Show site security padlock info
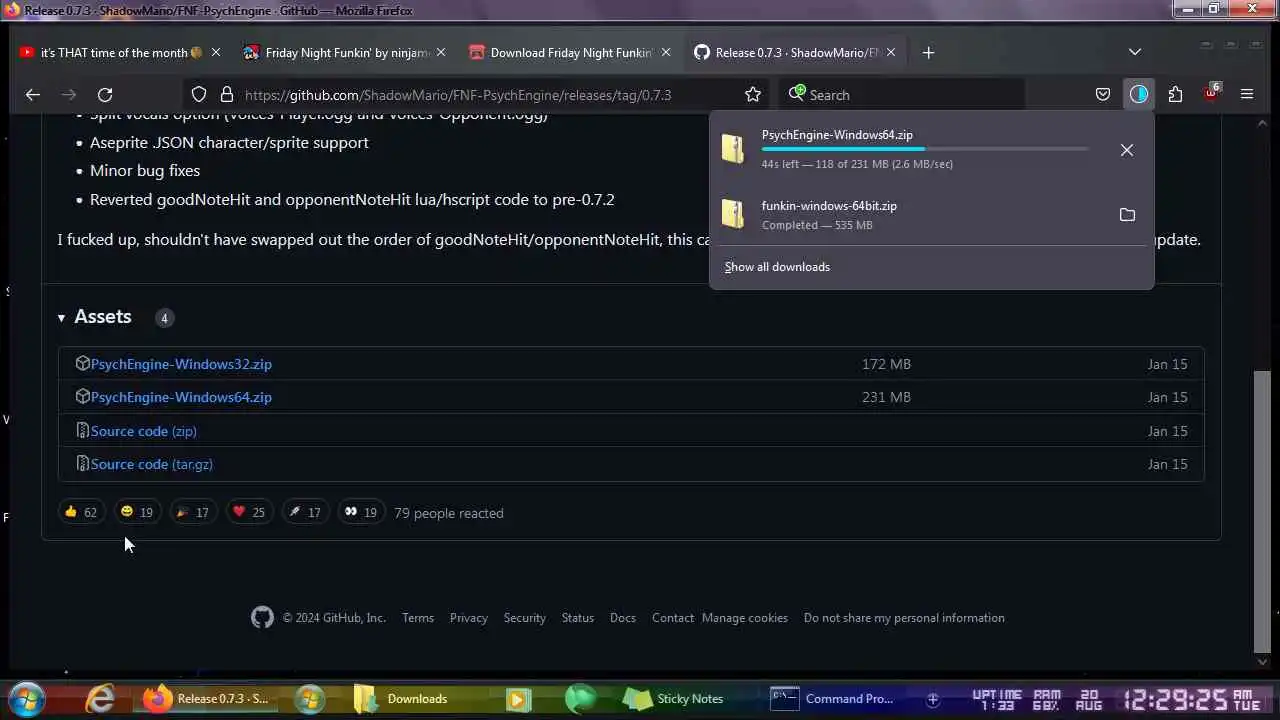 pos(227,94)
